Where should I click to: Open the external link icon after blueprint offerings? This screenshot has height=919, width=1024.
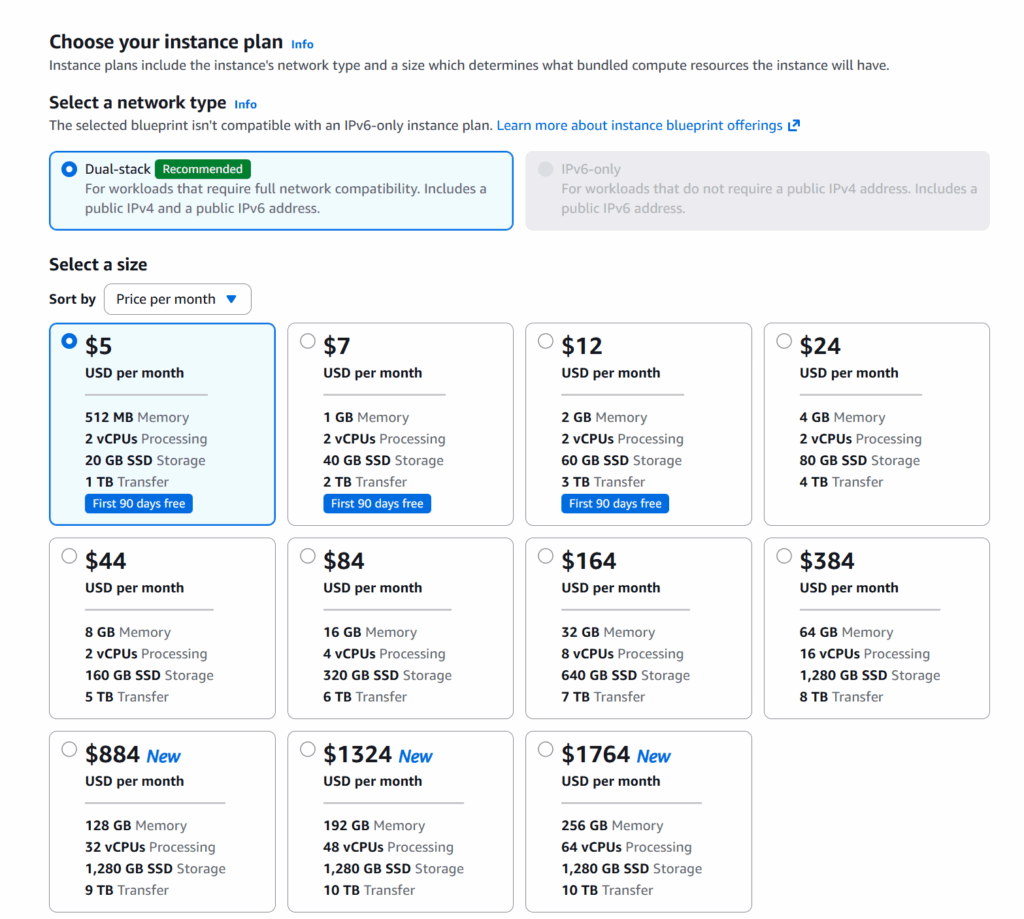coord(794,126)
